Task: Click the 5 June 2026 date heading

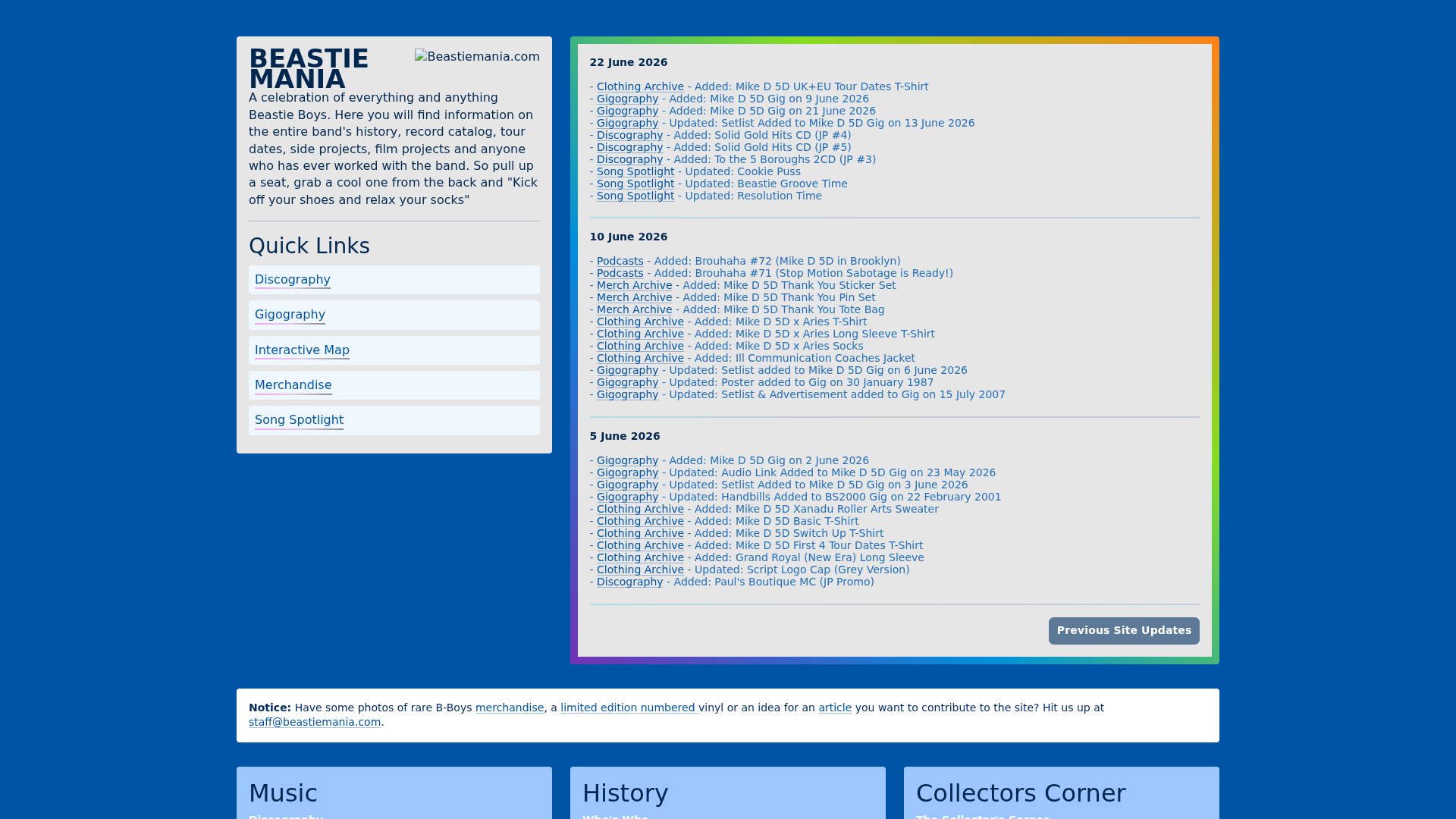Action: (625, 437)
